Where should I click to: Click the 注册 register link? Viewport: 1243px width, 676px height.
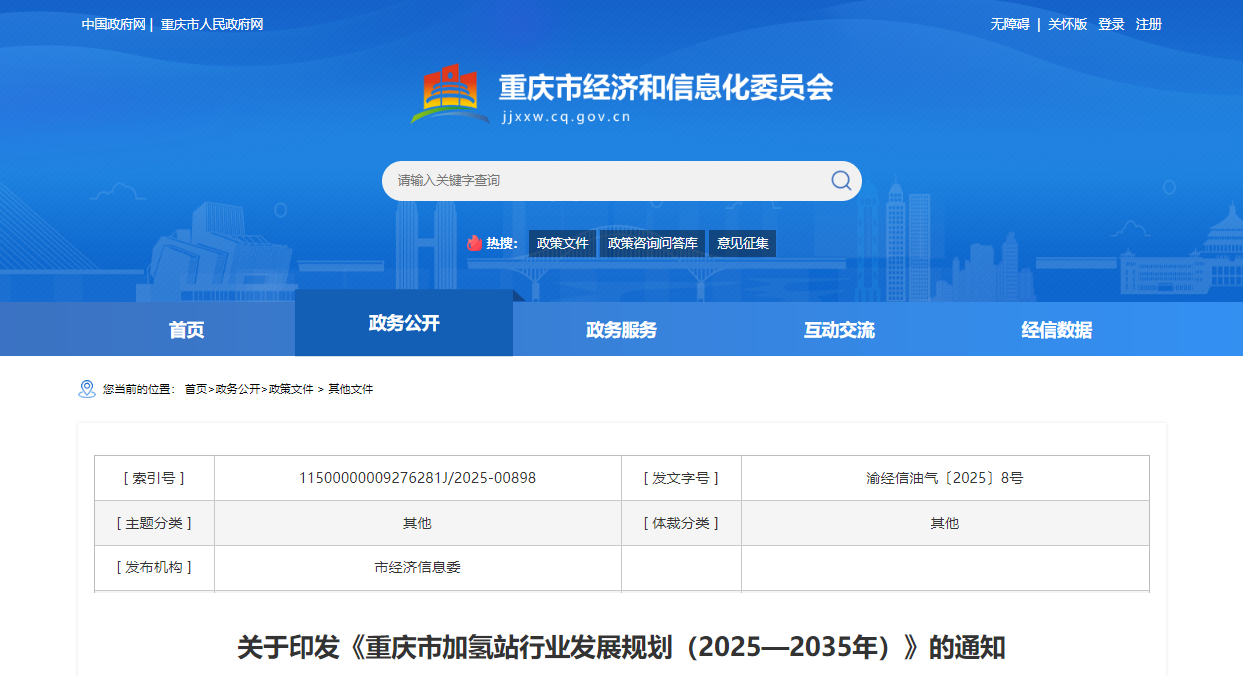coord(1148,24)
